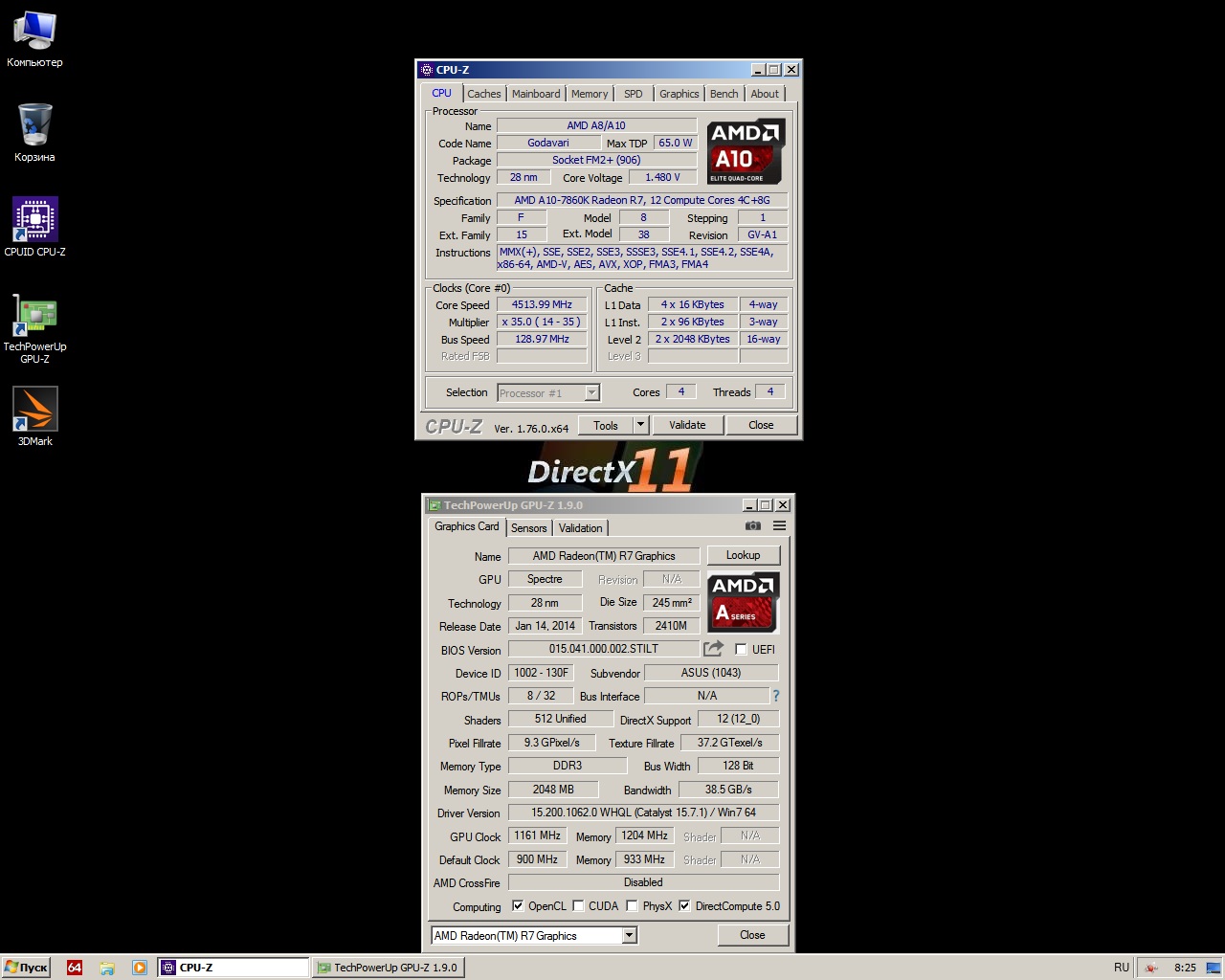Image resolution: width=1225 pixels, height=980 pixels.
Task: Switch to the Graphics tab in CPU-Z
Action: click(x=679, y=94)
